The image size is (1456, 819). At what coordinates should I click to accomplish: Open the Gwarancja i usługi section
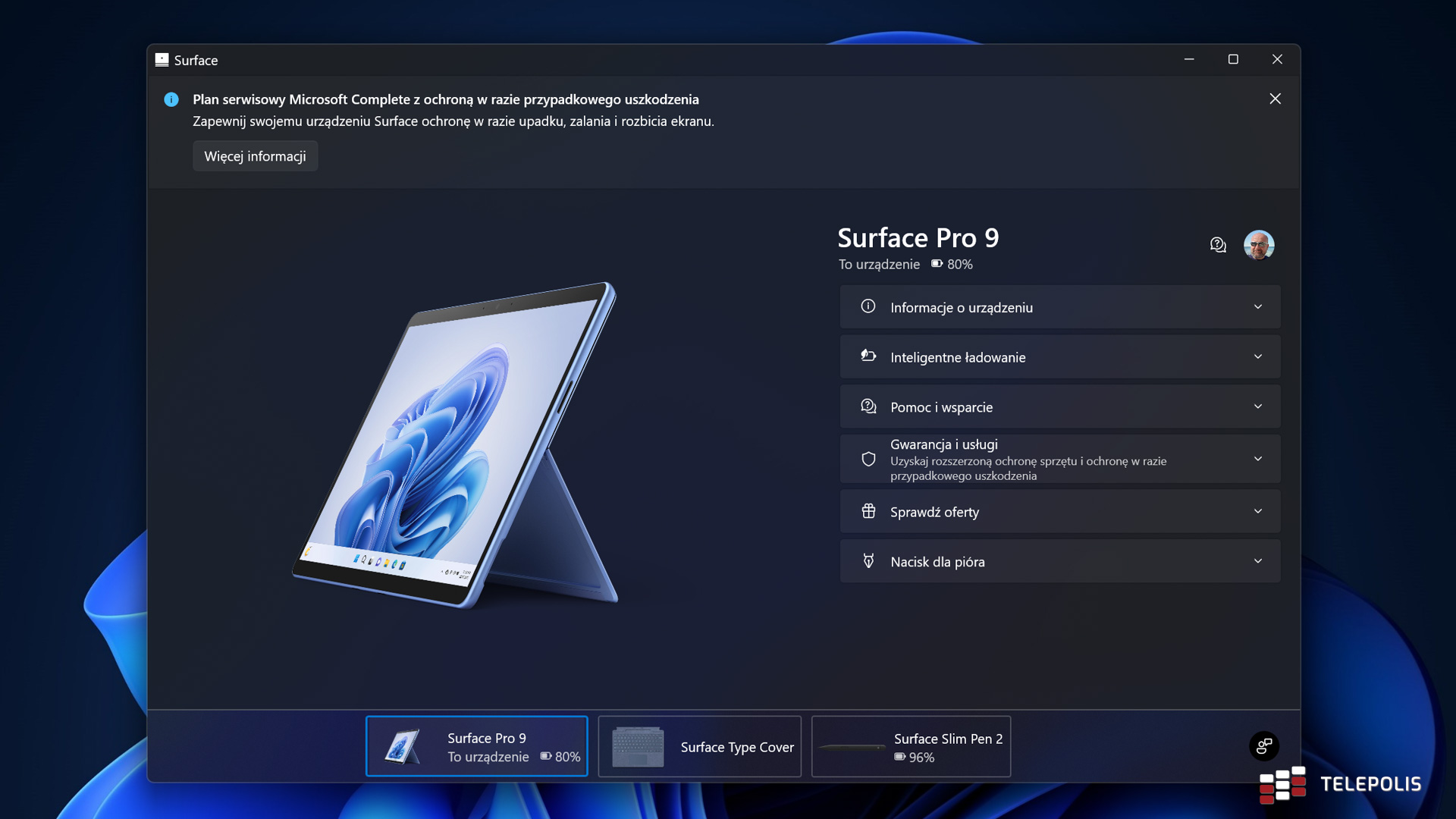(x=1258, y=459)
